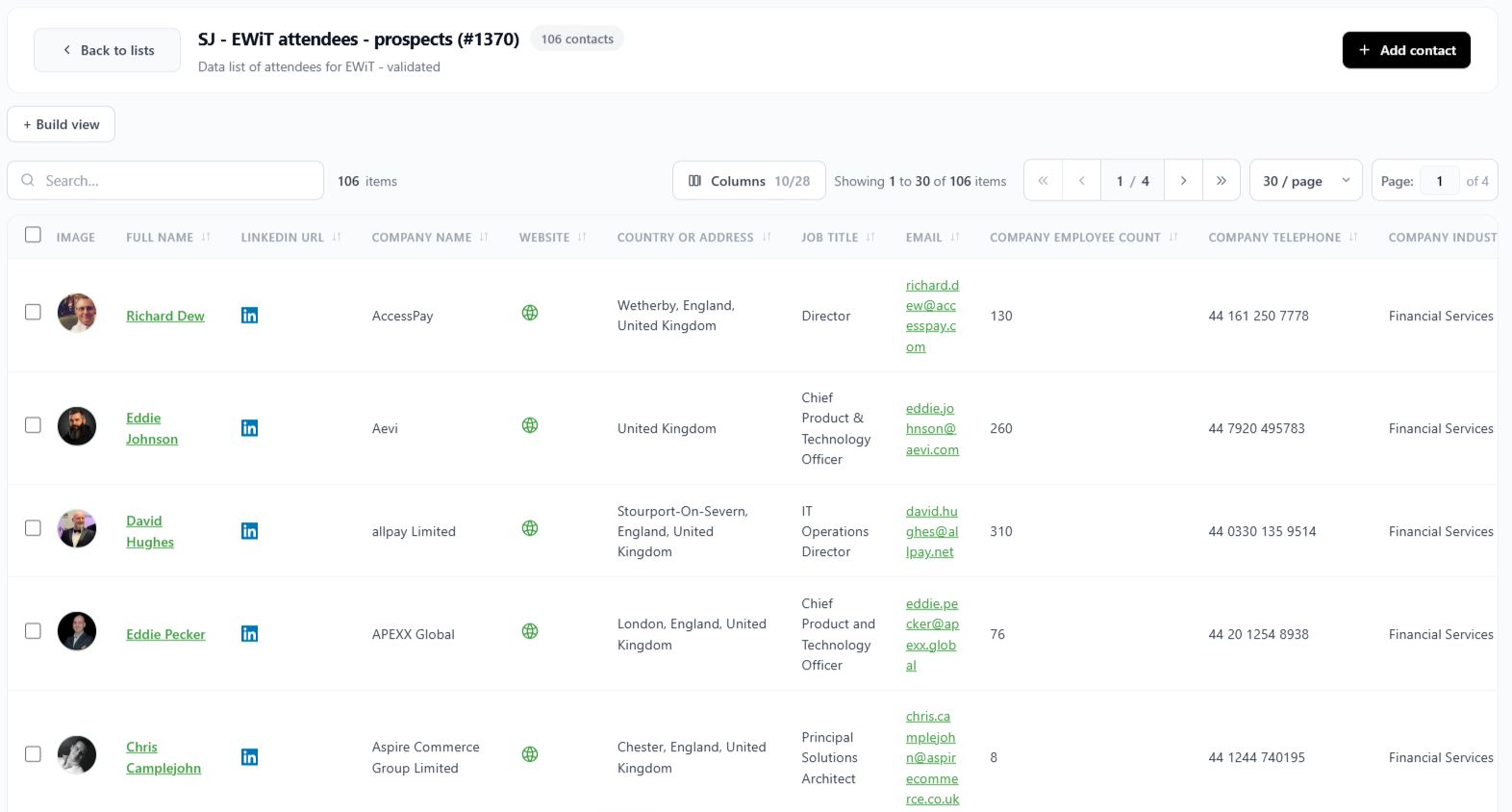
Task: Visit APEXX Global website globe icon
Action: [x=530, y=631]
